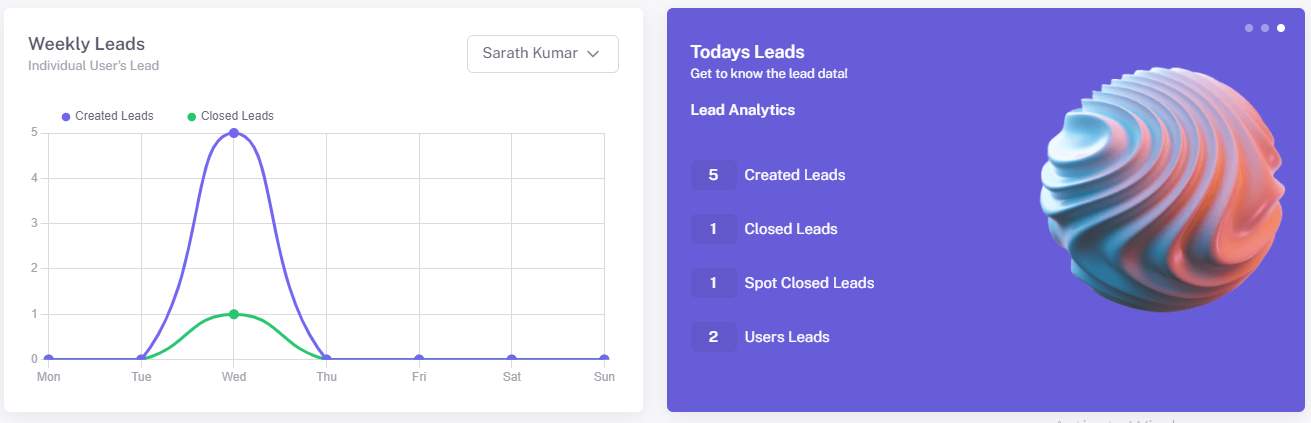Select the Wednesday Closed Leads data point
The height and width of the screenshot is (423, 1311).
point(234,314)
